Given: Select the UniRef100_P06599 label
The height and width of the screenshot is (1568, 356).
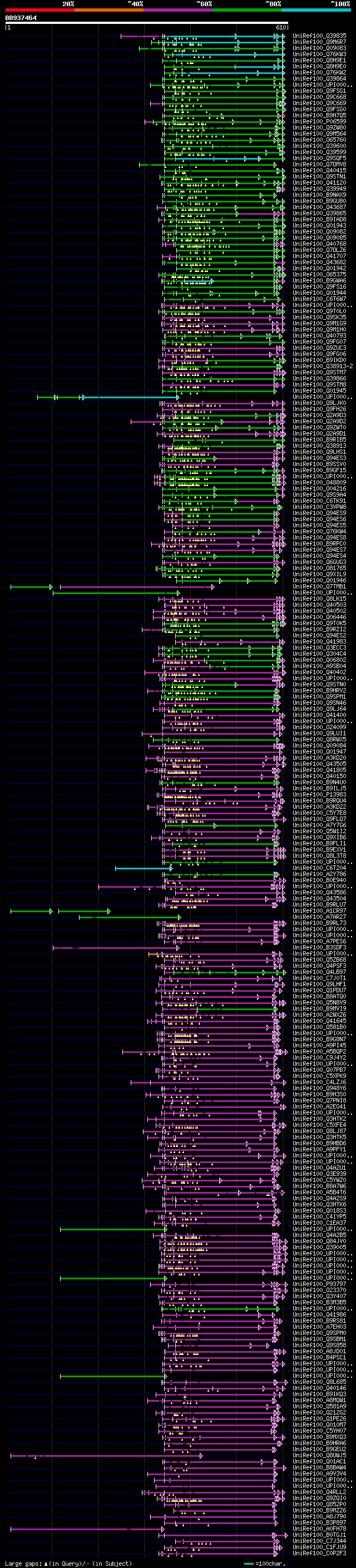Looking at the screenshot, I should (x=319, y=121).
